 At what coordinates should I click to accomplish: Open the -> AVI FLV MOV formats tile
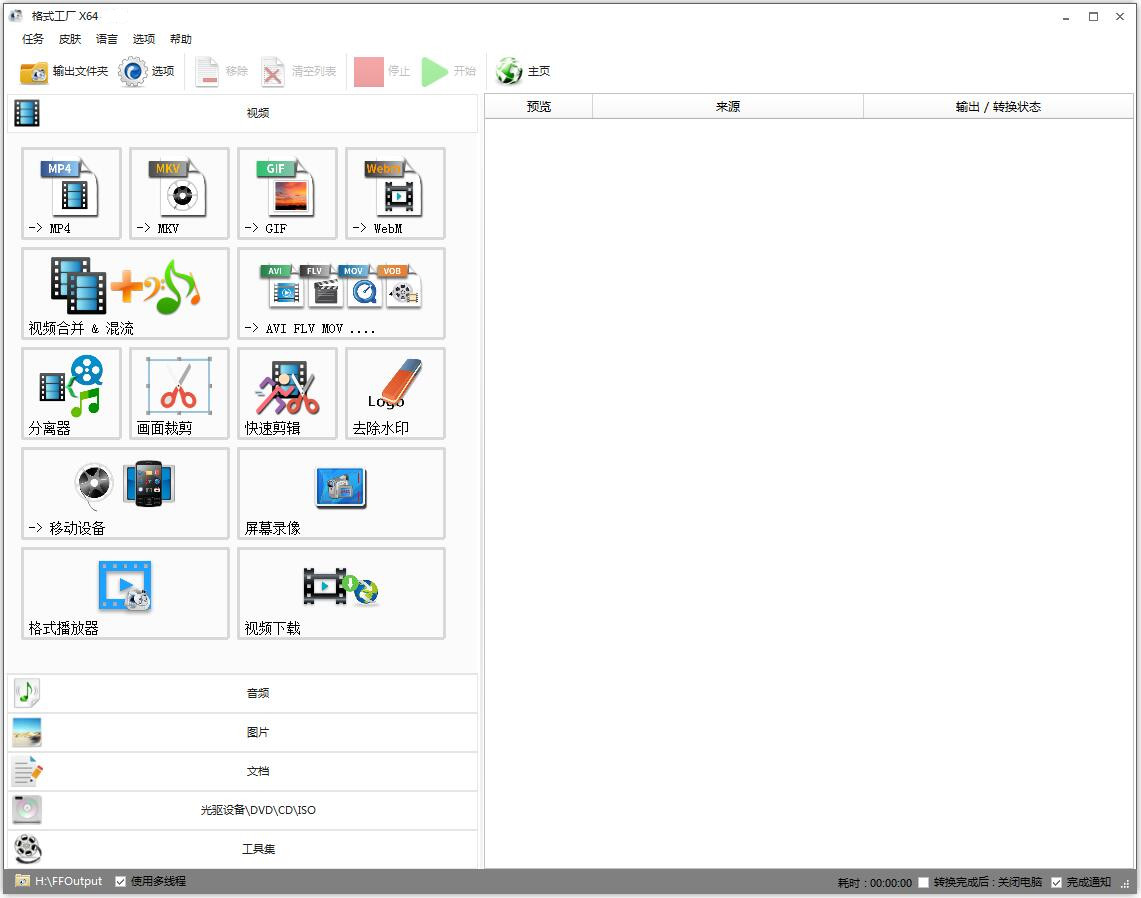click(341, 293)
